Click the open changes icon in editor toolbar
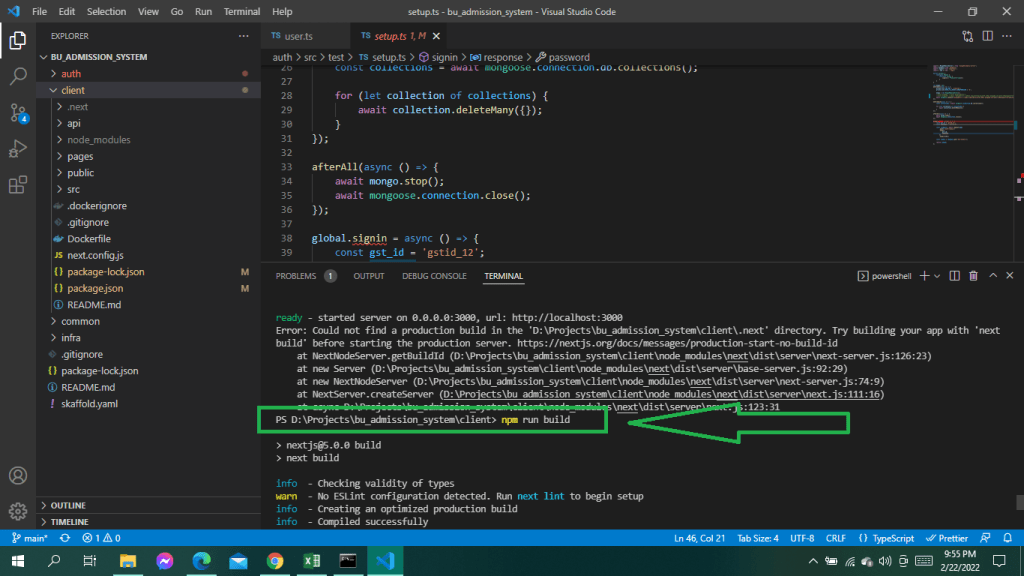This screenshot has width=1024, height=576. pos(968,36)
